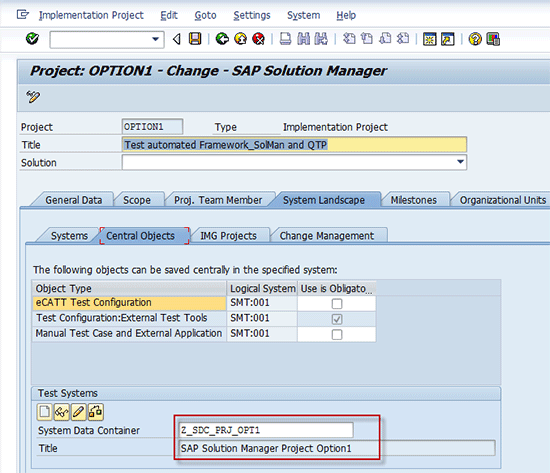Open the Systems sub-tab
This screenshot has height=473, width=550.
tap(69, 236)
